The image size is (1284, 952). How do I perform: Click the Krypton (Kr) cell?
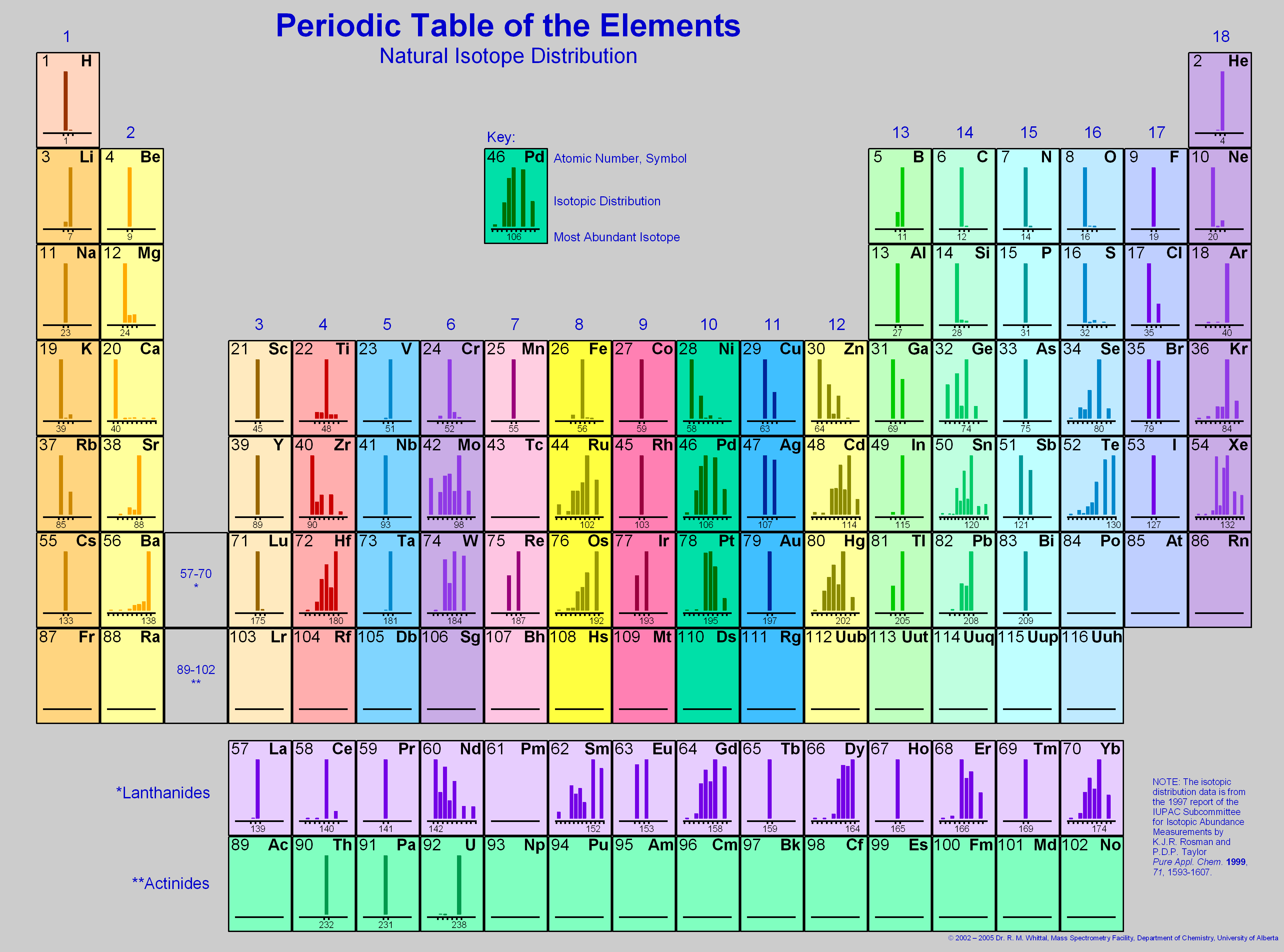point(1220,388)
